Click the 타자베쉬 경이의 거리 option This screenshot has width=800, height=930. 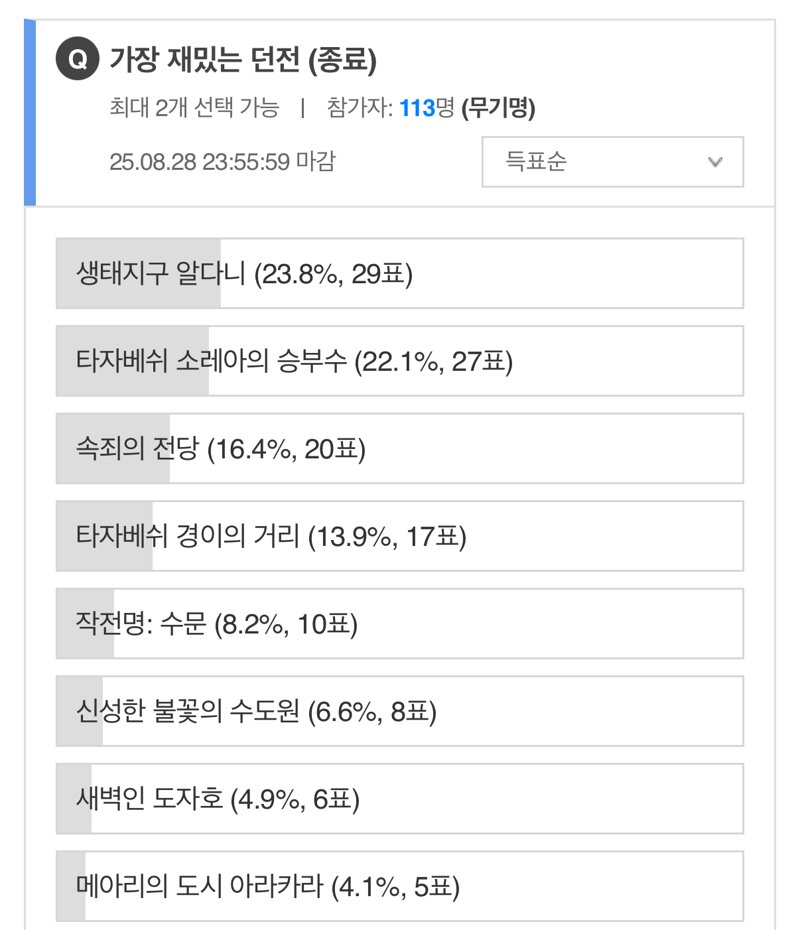400,536
